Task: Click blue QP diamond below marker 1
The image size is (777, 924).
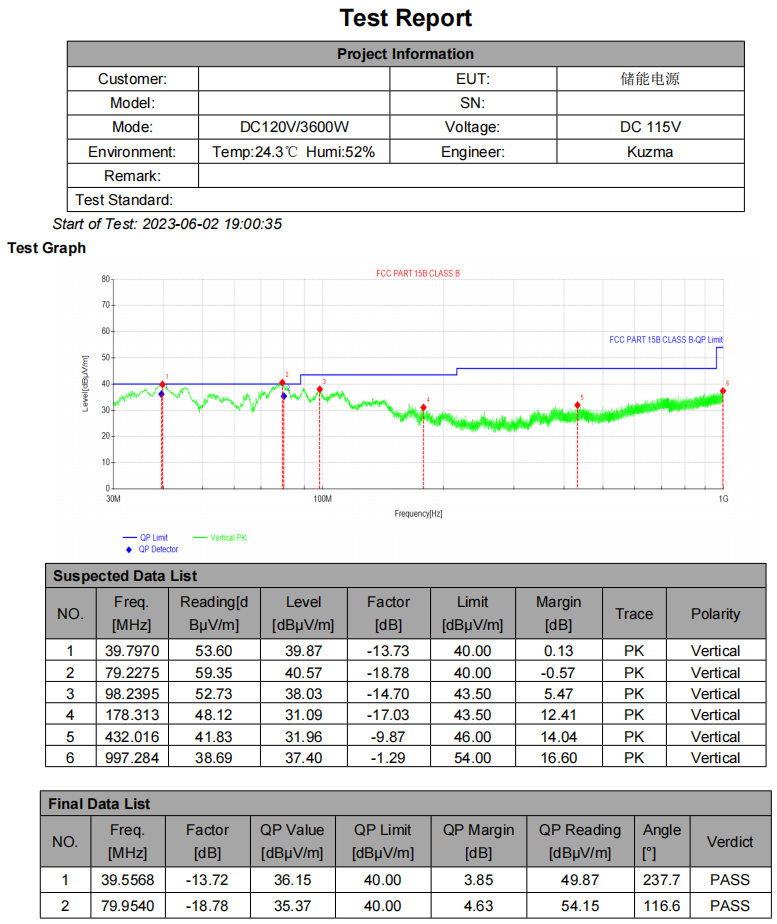Action: [161, 395]
